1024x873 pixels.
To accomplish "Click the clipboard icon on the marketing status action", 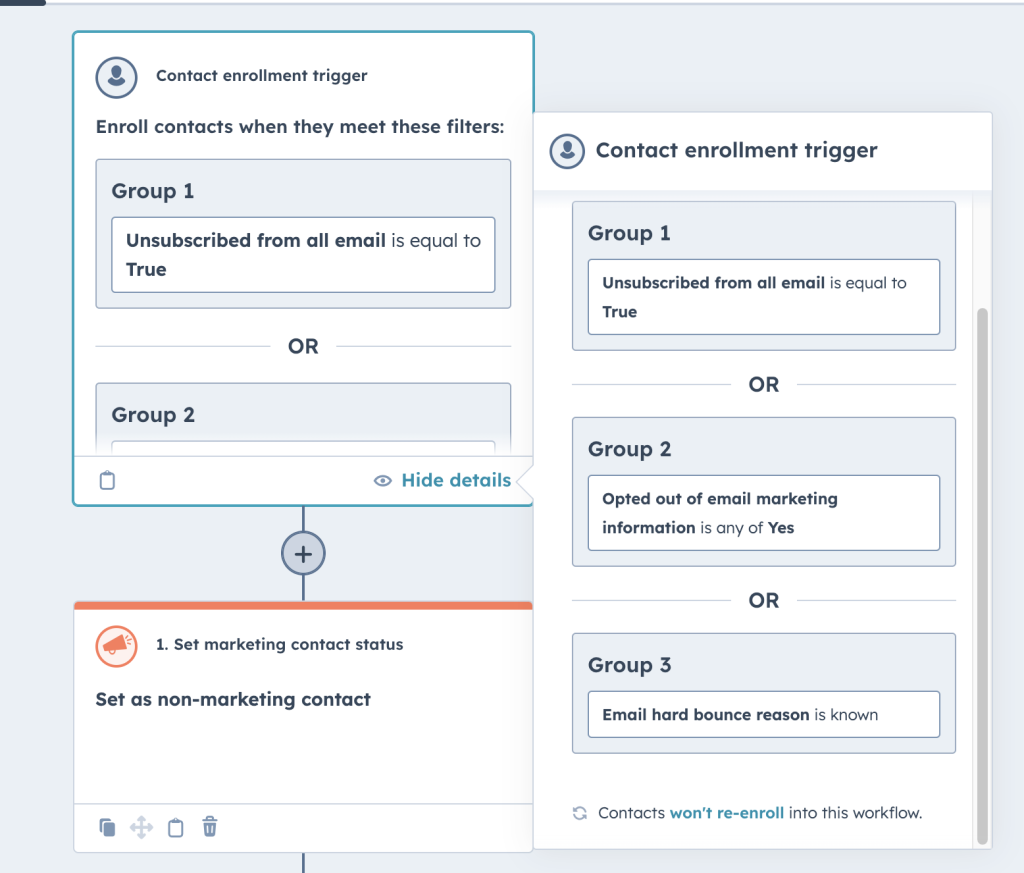I will (176, 827).
